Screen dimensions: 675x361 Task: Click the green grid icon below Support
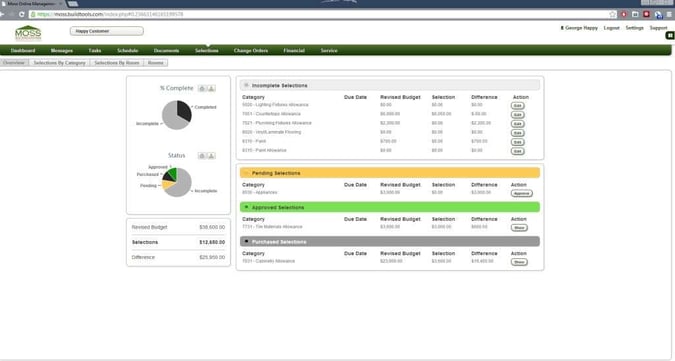point(670,36)
